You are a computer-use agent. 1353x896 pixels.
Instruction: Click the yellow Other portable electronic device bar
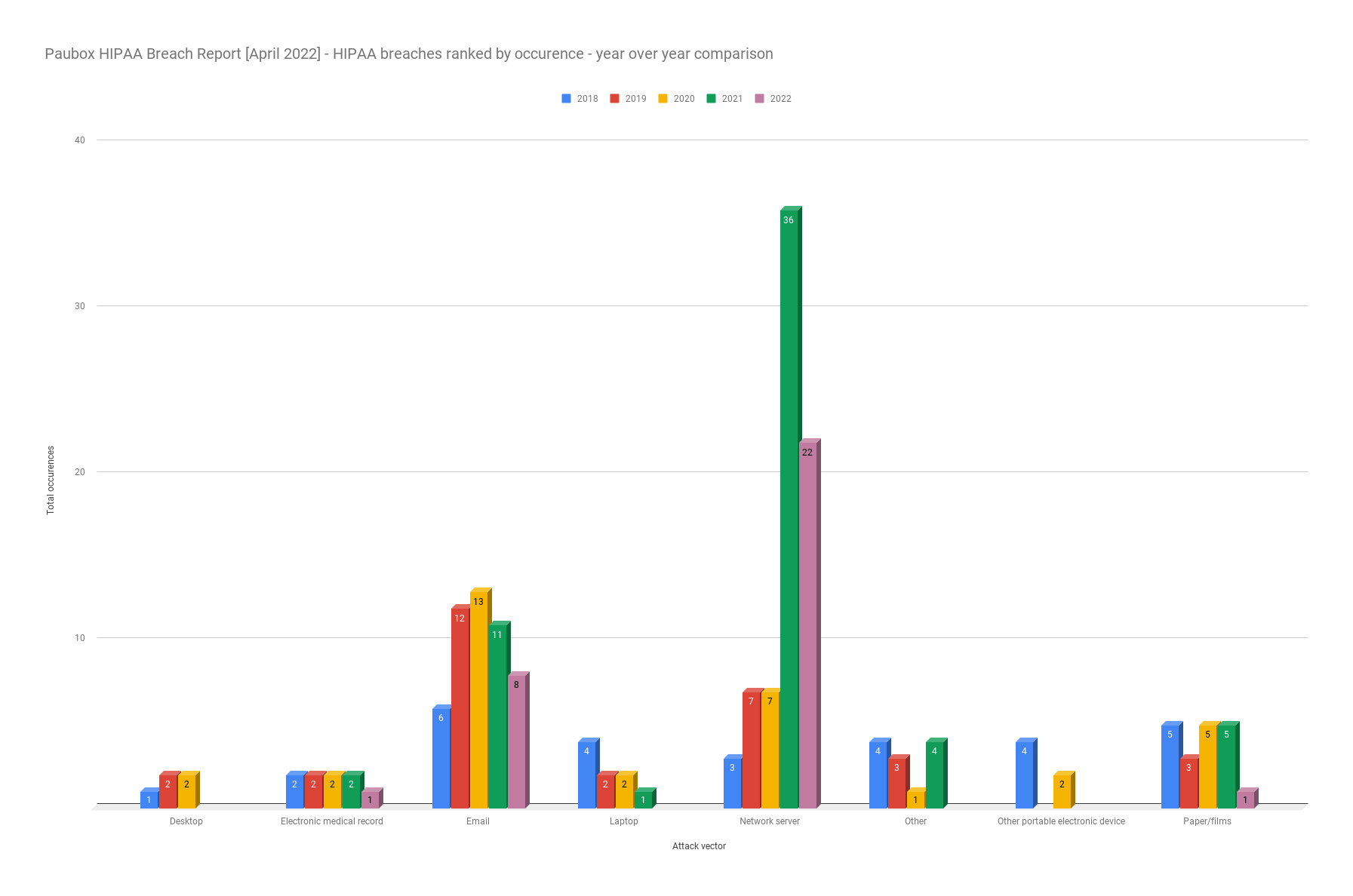pyautogui.click(x=1062, y=791)
